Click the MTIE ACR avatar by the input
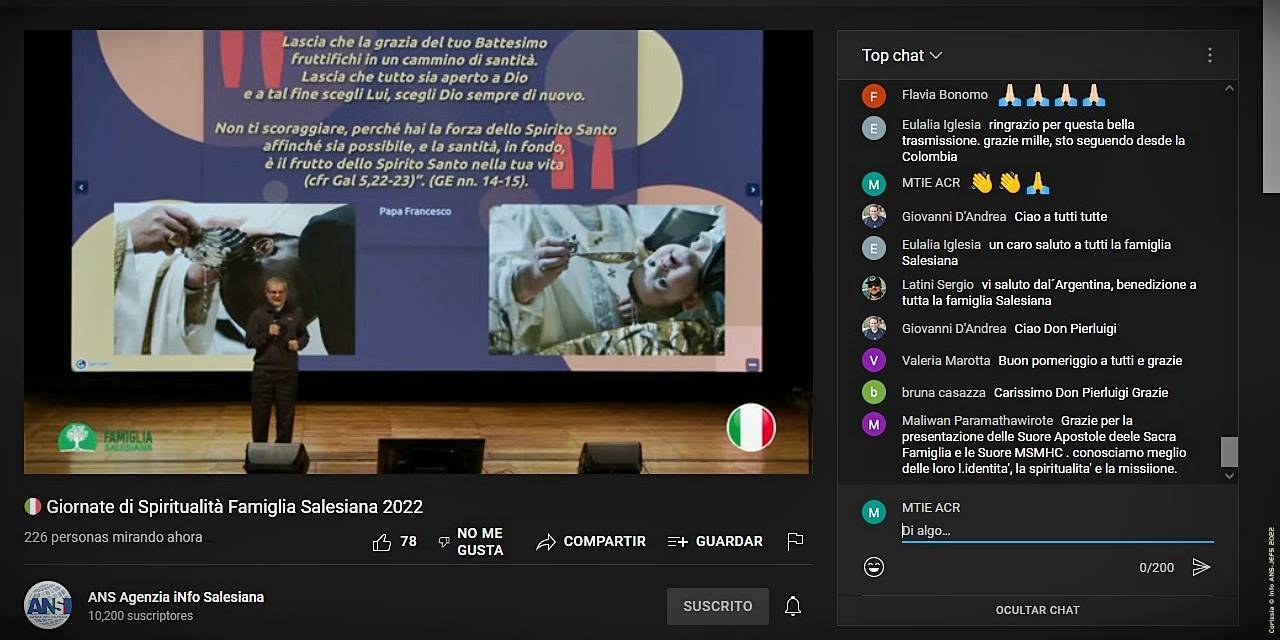The width and height of the screenshot is (1280, 640). point(874,512)
